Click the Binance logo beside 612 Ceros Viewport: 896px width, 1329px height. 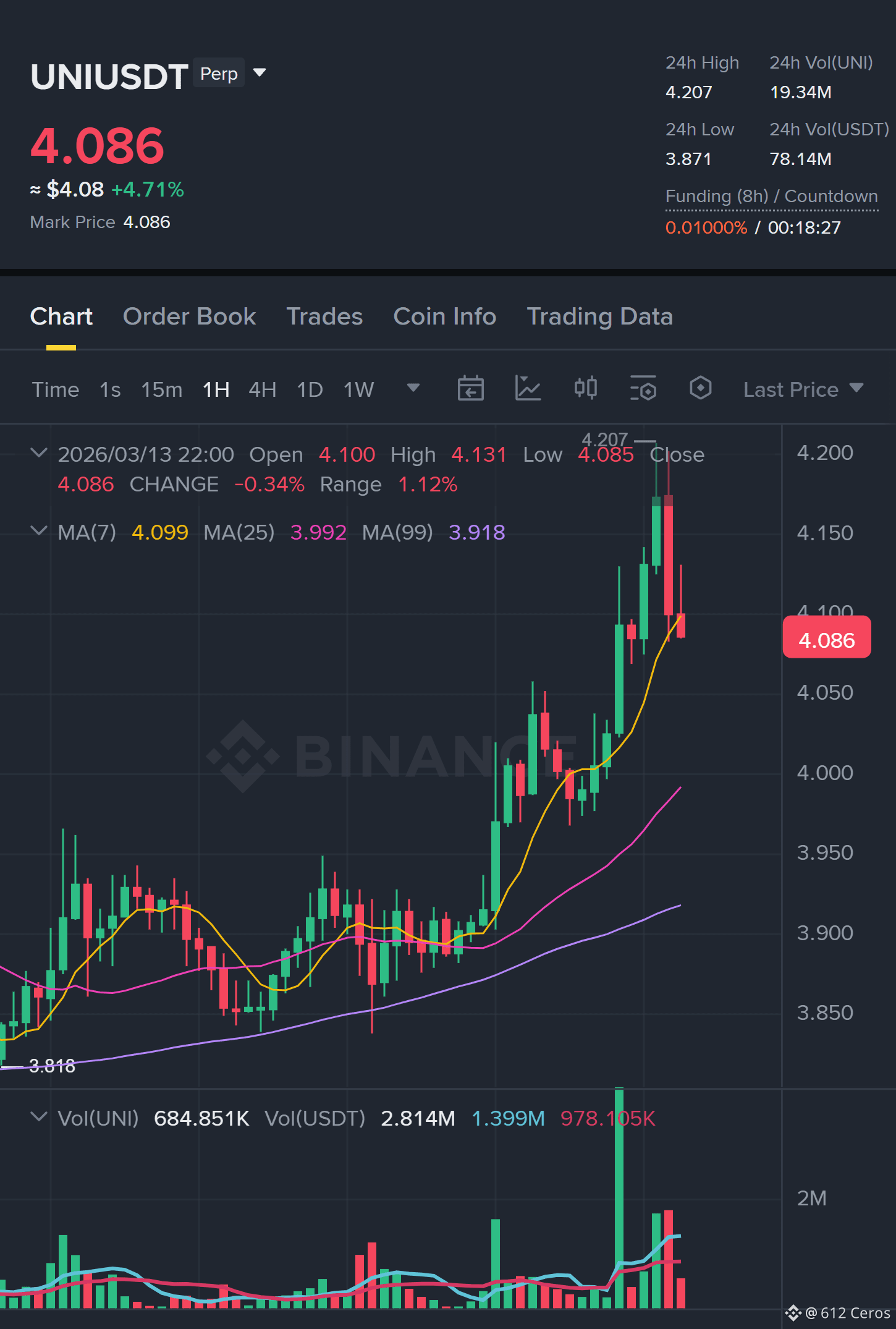pos(793,1313)
